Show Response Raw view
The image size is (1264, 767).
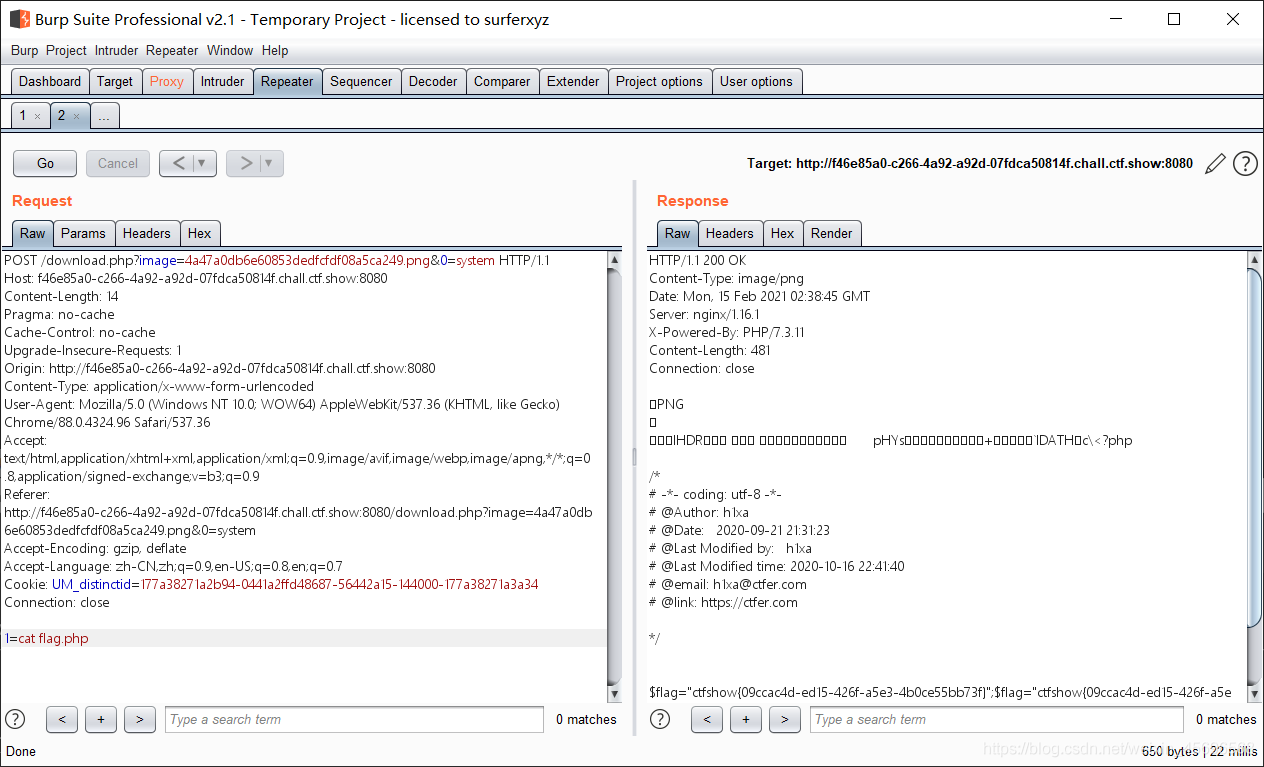click(678, 233)
